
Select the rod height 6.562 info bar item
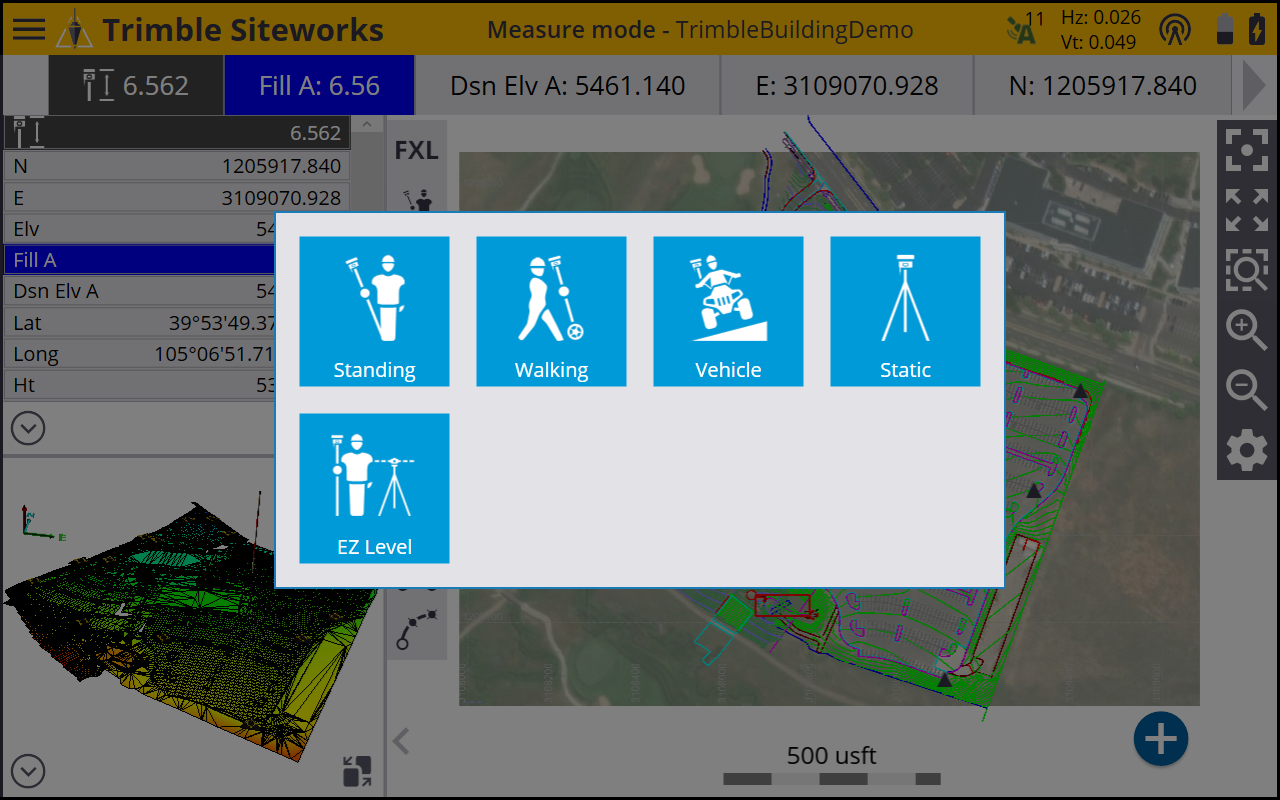136,86
